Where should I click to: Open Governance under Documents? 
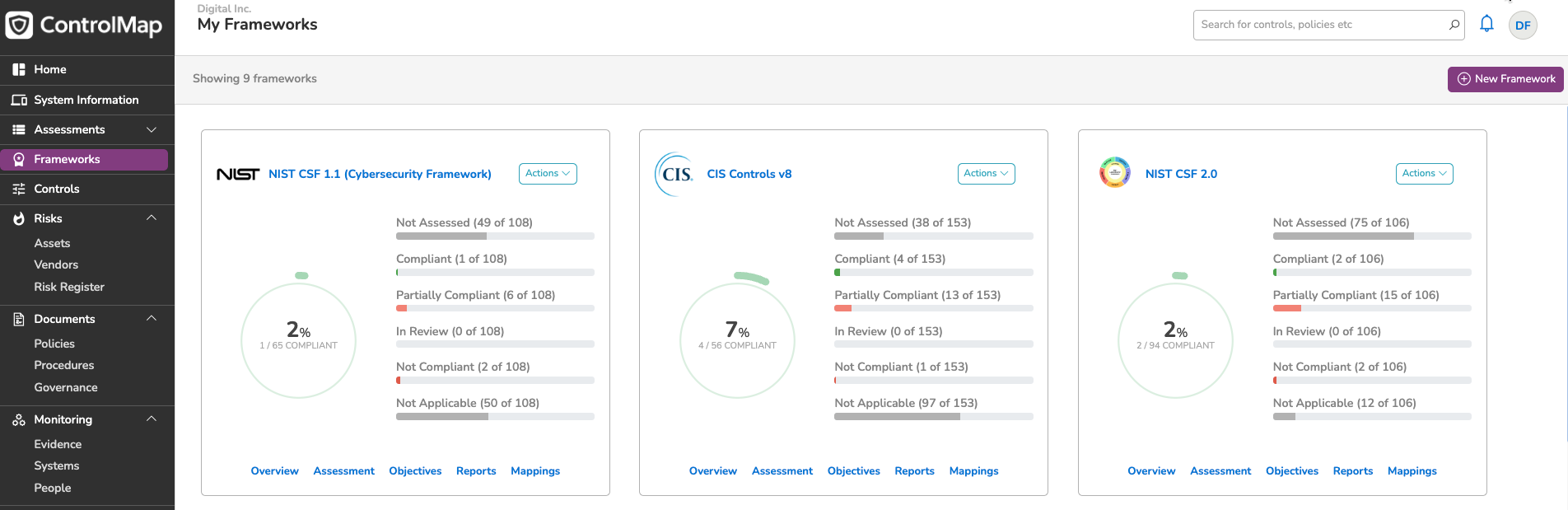click(x=66, y=387)
